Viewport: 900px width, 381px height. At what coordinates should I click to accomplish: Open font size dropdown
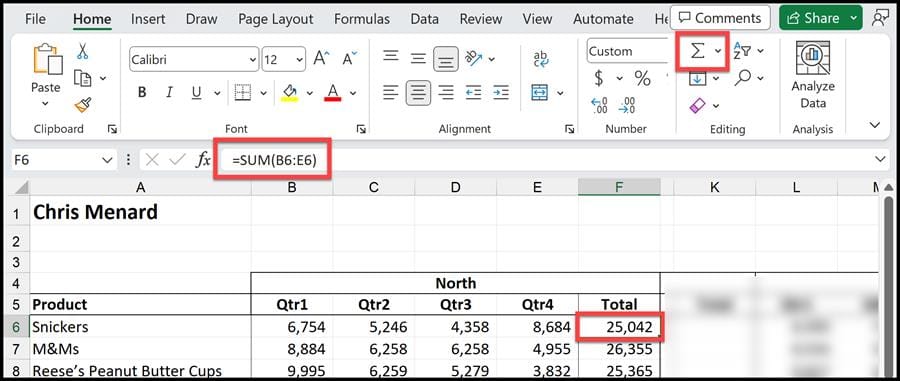click(x=300, y=60)
